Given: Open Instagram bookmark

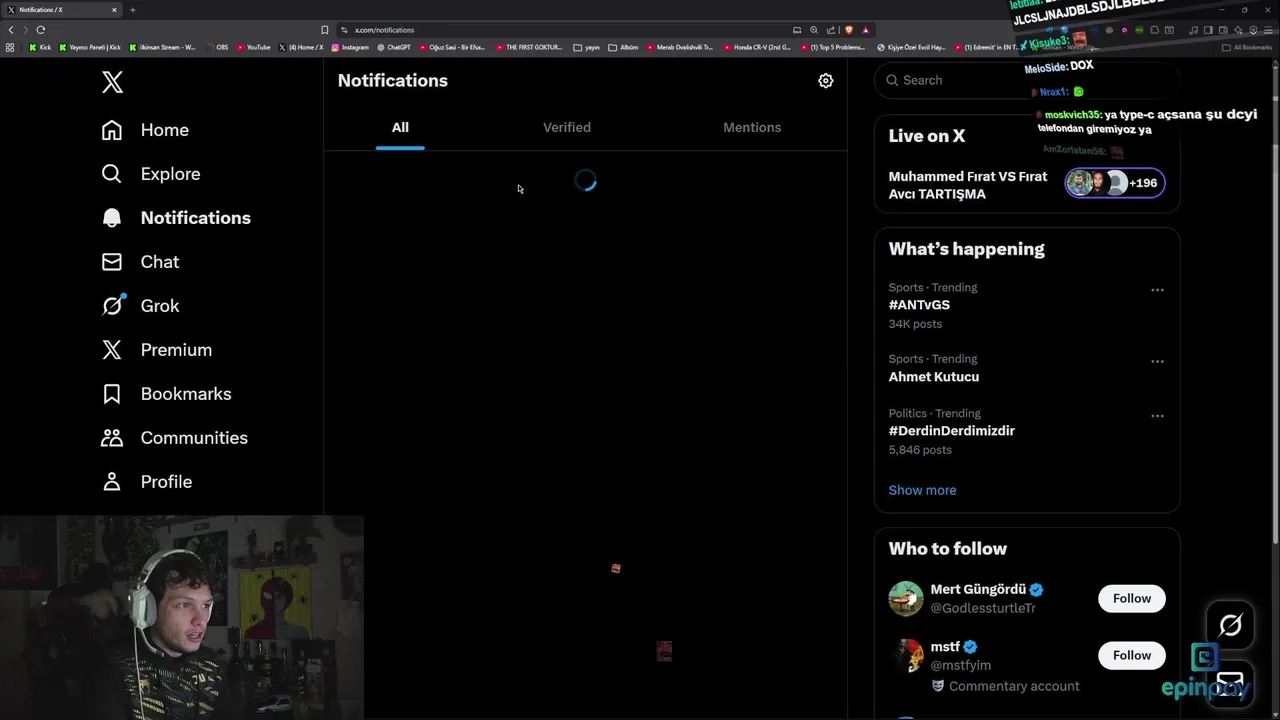Looking at the screenshot, I should (x=350, y=47).
